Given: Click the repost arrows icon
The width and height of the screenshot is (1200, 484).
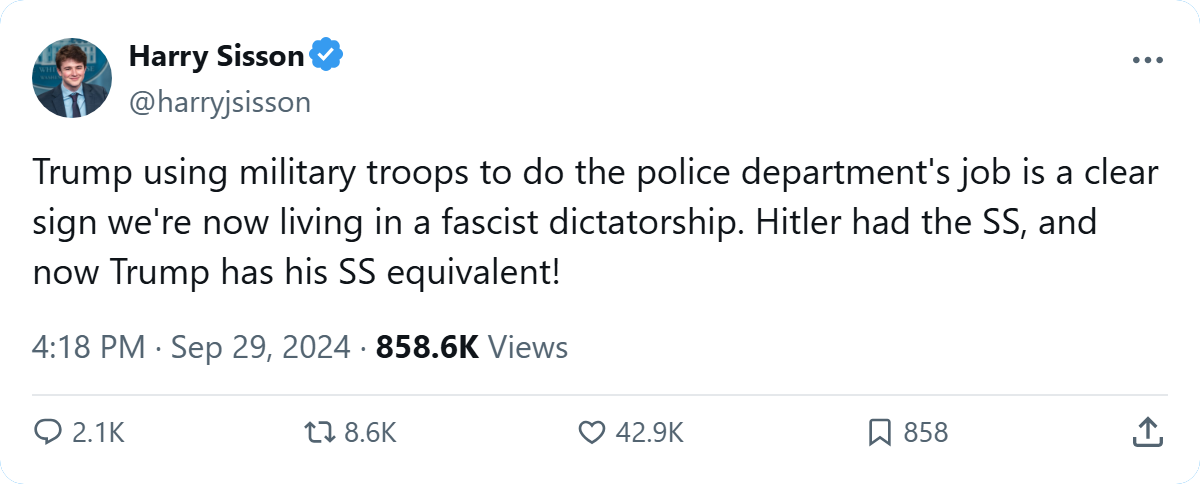Looking at the screenshot, I should (x=318, y=432).
